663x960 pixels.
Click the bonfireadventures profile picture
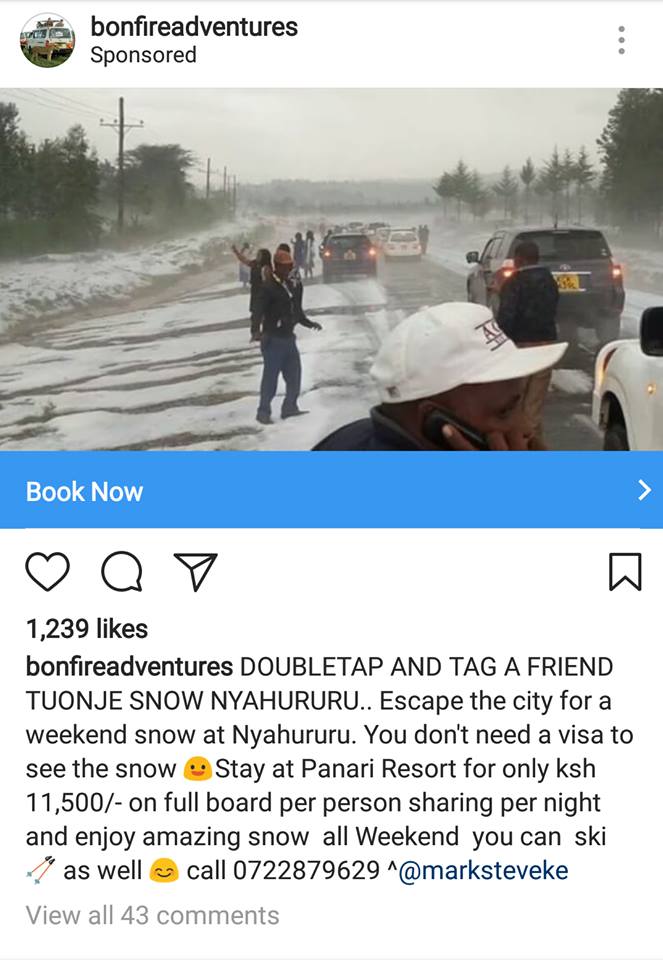pyautogui.click(x=47, y=40)
